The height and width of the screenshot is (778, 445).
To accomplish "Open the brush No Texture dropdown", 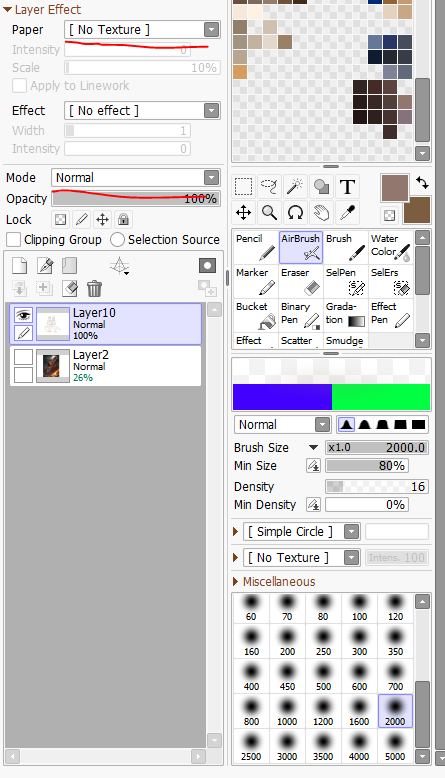I will (351, 558).
